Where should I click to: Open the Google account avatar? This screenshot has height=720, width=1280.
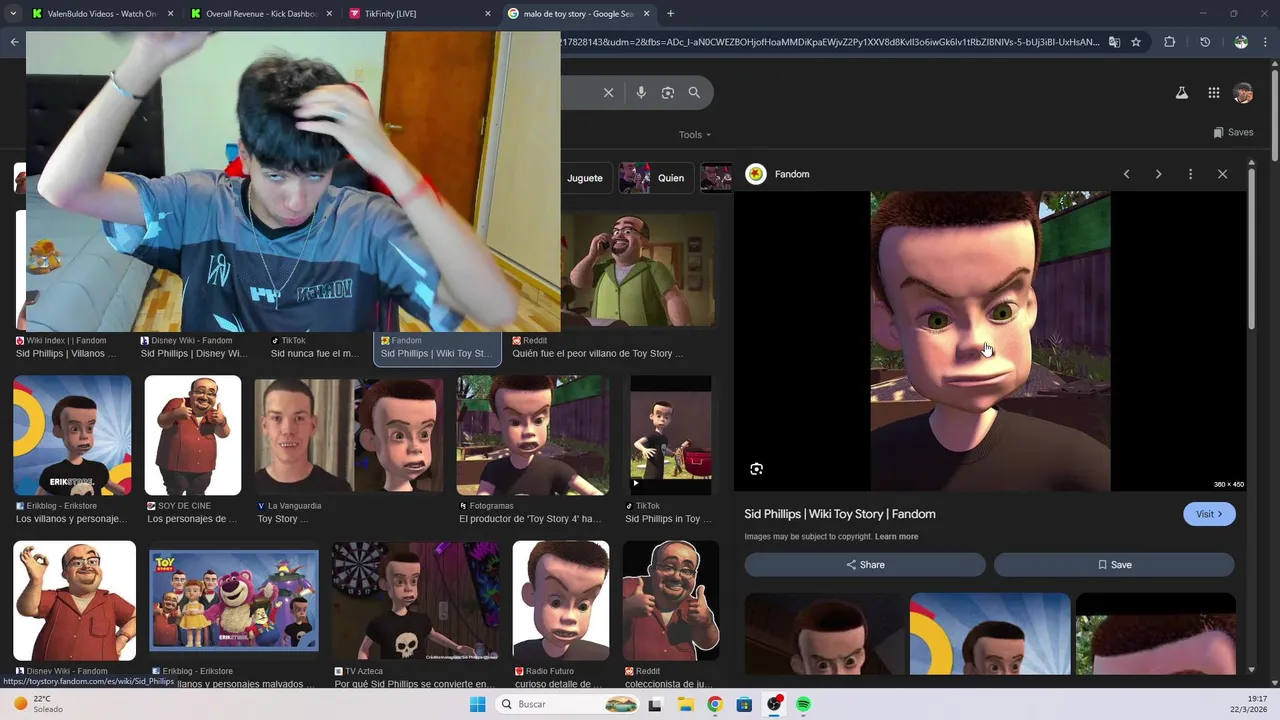click(1243, 93)
